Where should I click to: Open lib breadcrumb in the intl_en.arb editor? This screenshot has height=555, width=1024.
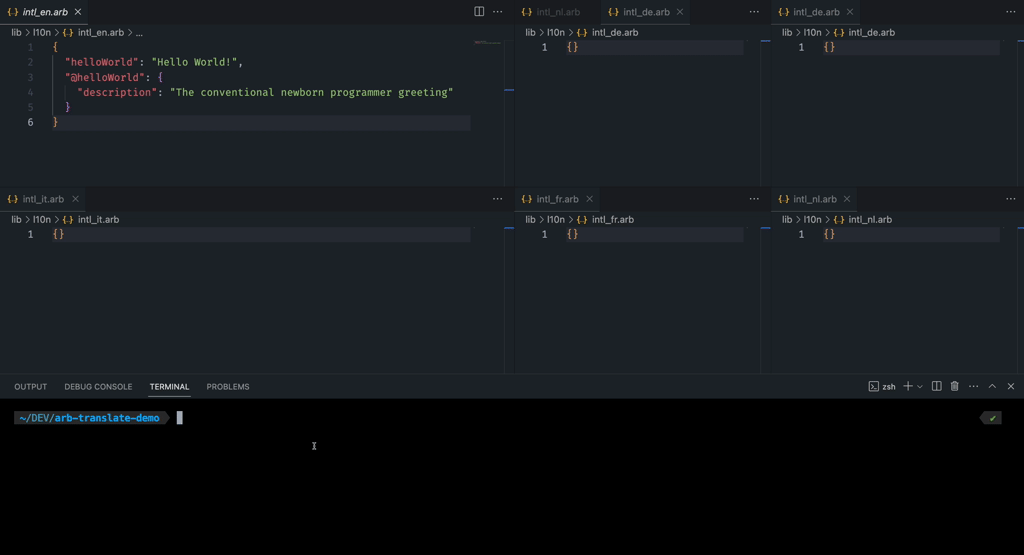pyautogui.click(x=16, y=32)
